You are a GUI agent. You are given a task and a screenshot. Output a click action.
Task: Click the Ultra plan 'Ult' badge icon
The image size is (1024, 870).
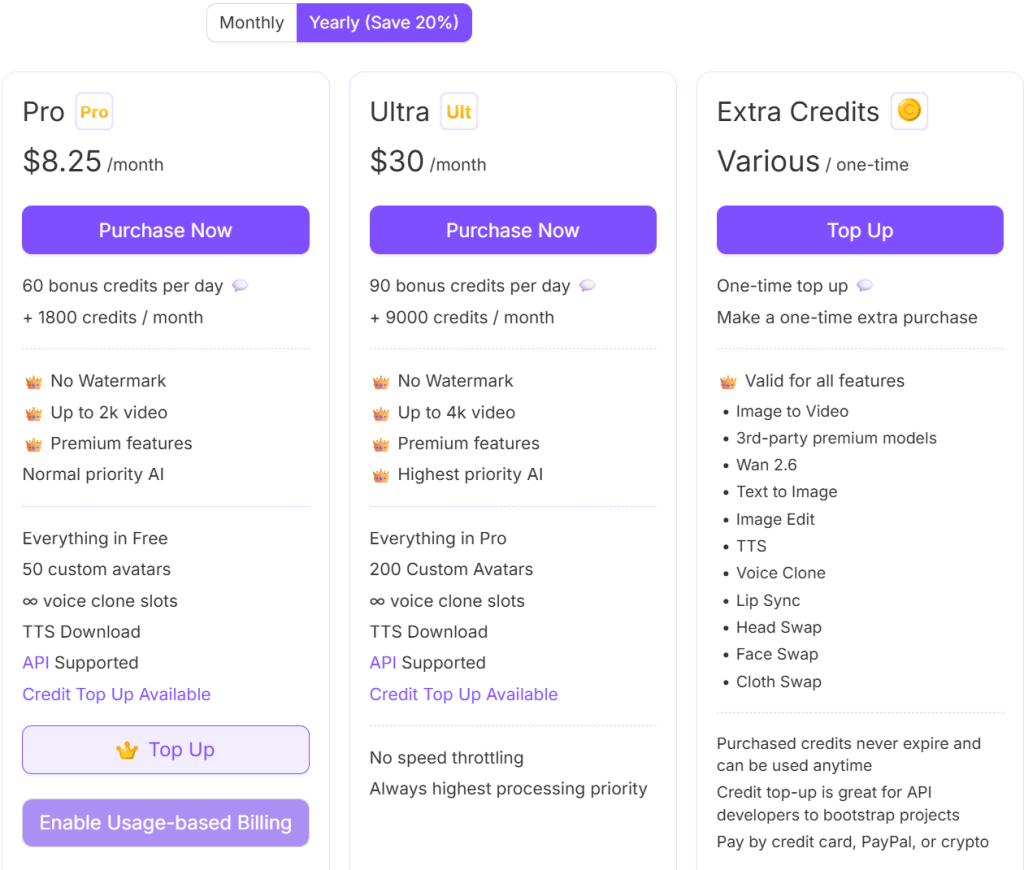(x=459, y=112)
